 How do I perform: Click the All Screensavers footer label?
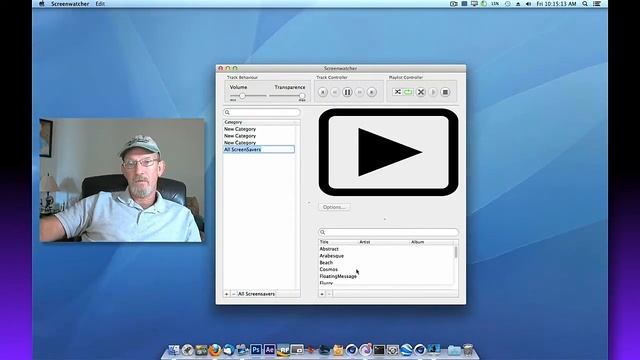tap(256, 294)
